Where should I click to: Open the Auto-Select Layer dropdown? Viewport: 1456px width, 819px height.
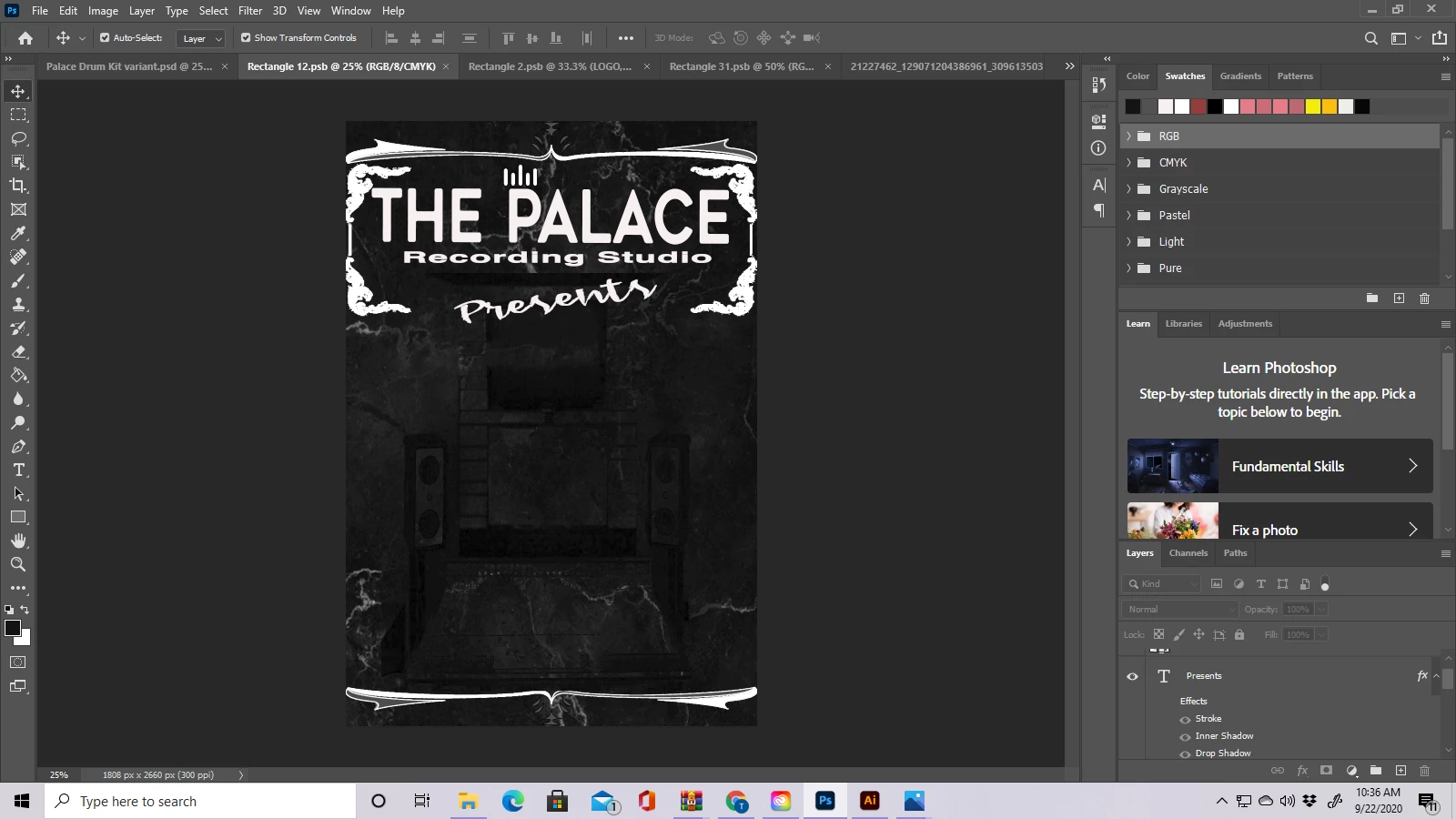(201, 38)
